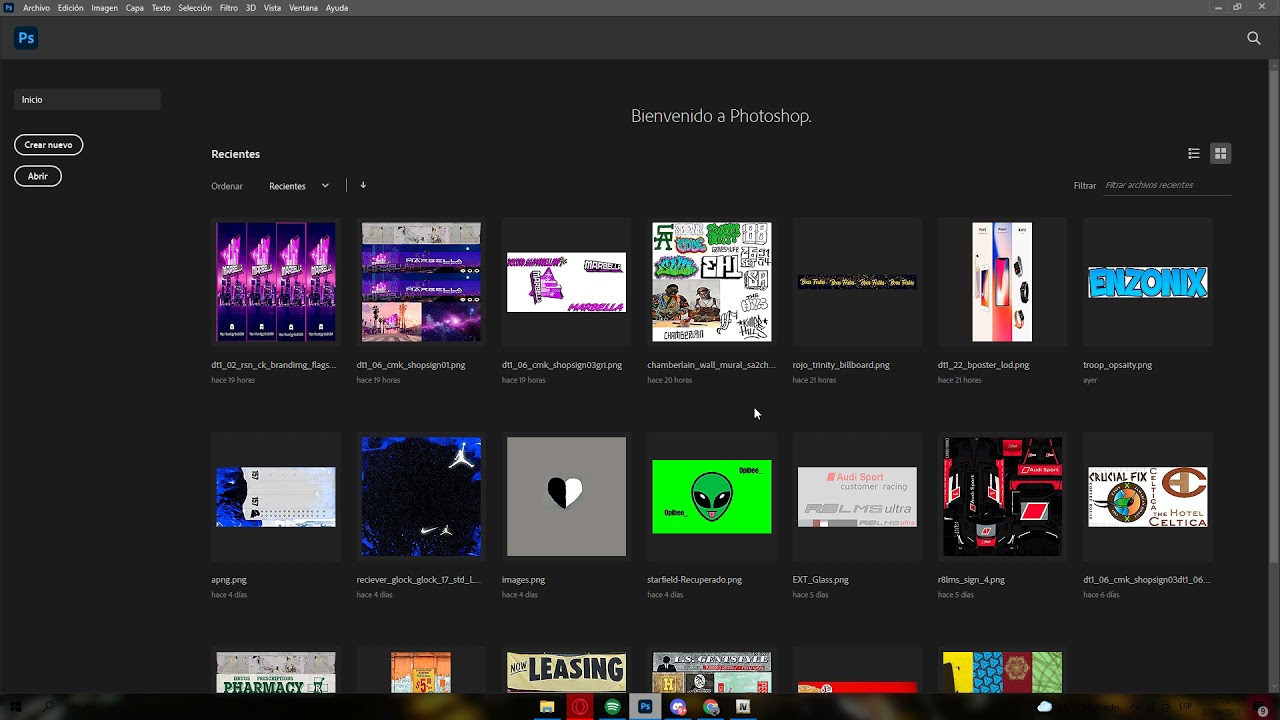1280x720 pixels.
Task: Open Opera browser from taskbar
Action: pos(580,707)
